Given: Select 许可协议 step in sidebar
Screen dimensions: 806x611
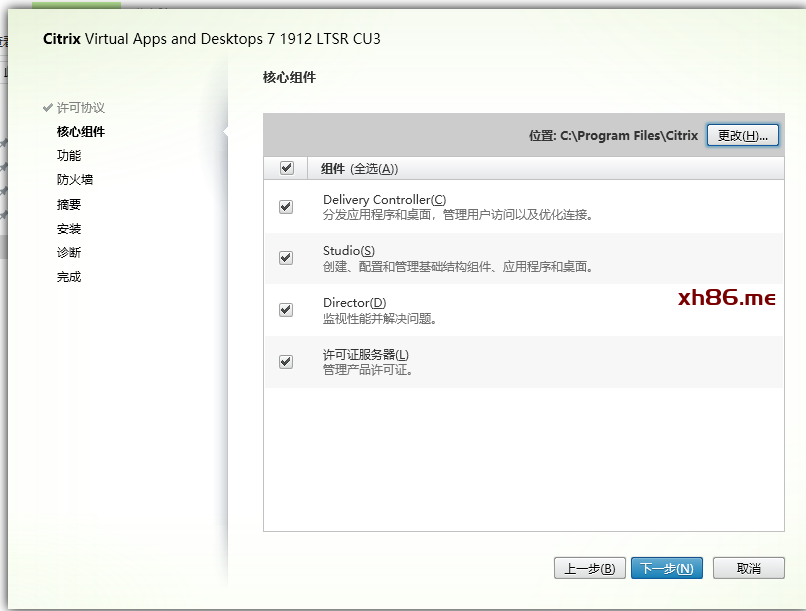Looking at the screenshot, I should (81, 107).
